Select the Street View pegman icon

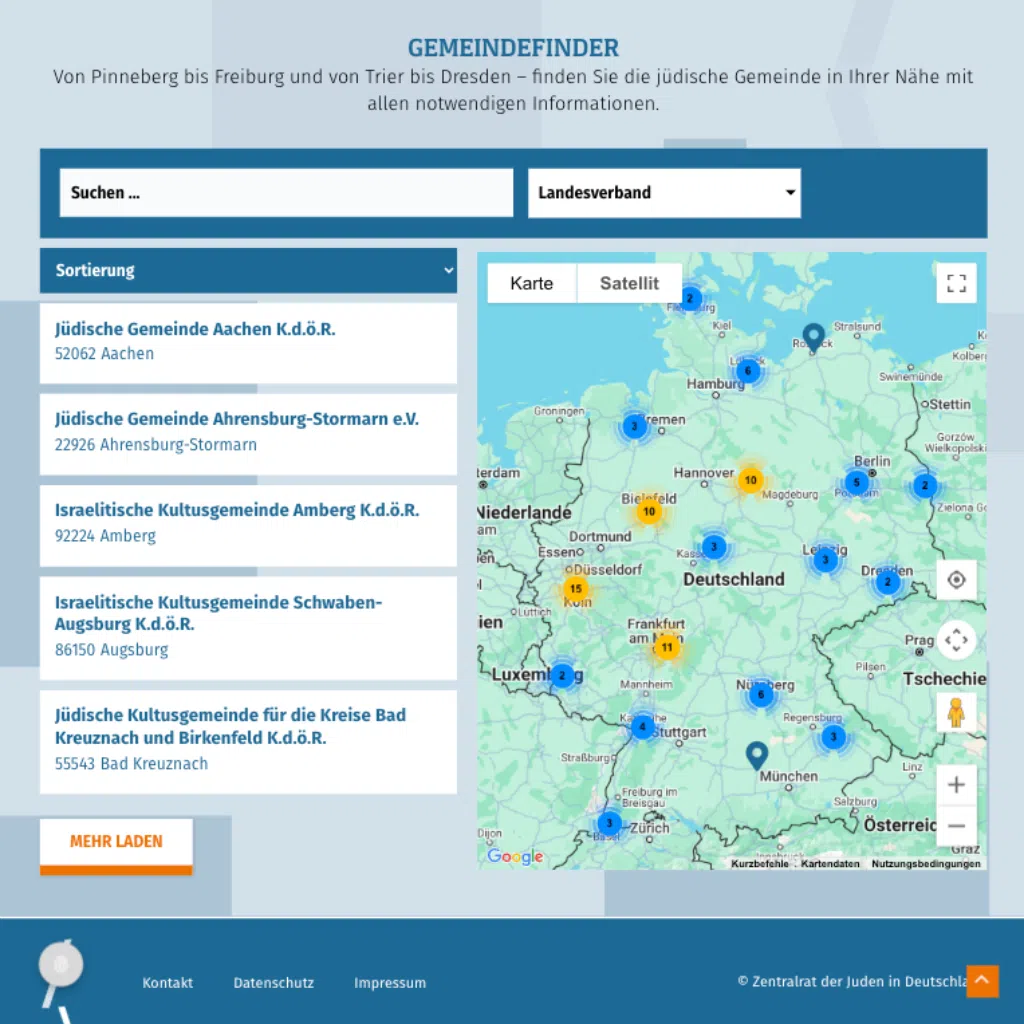(x=956, y=712)
